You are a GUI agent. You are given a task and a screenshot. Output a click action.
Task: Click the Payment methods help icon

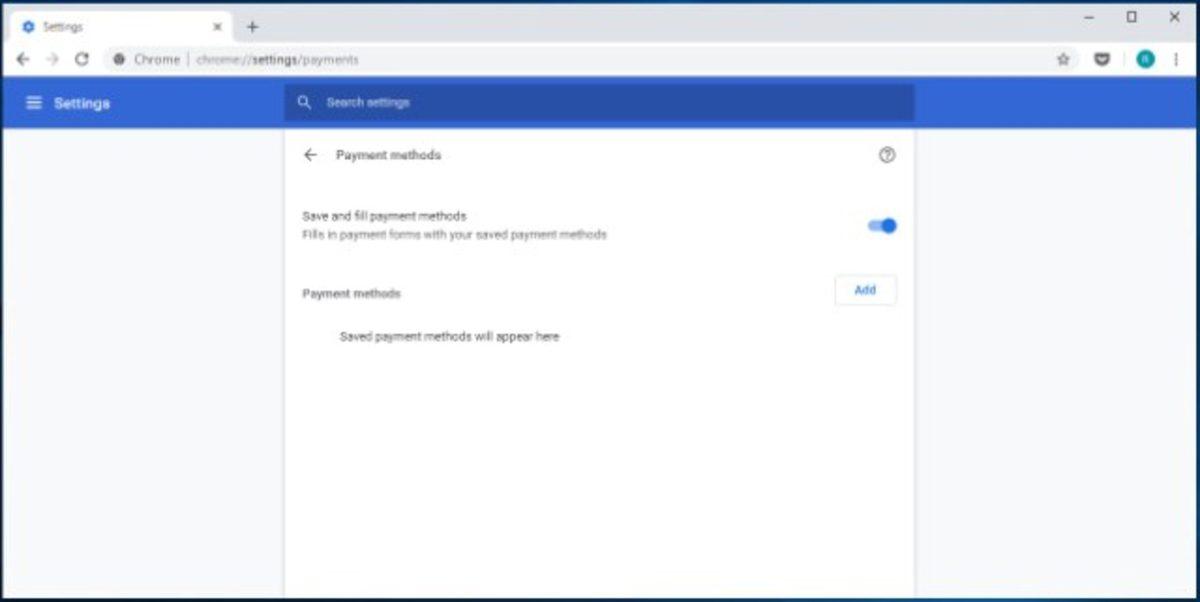click(x=887, y=155)
